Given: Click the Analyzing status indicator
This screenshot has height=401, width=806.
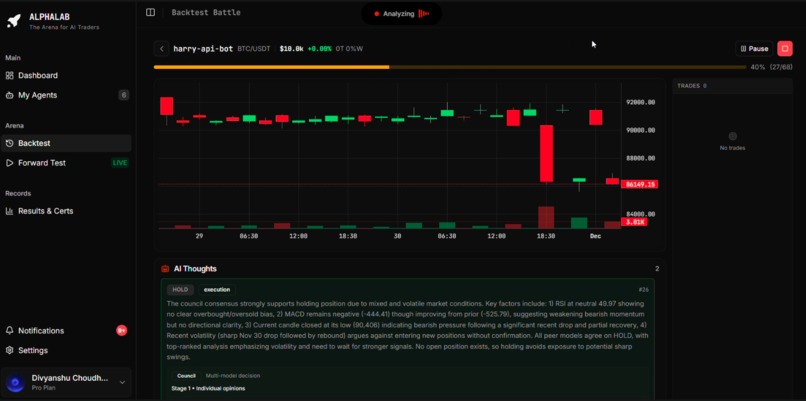Looking at the screenshot, I should pyautogui.click(x=401, y=14).
